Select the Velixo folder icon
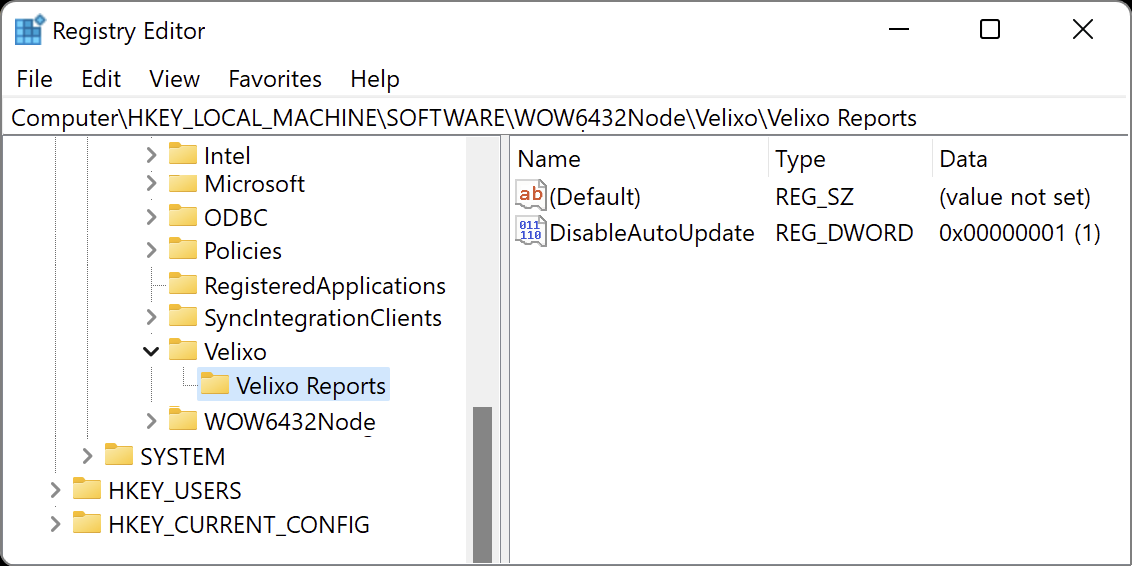The image size is (1132, 566). coord(183,351)
